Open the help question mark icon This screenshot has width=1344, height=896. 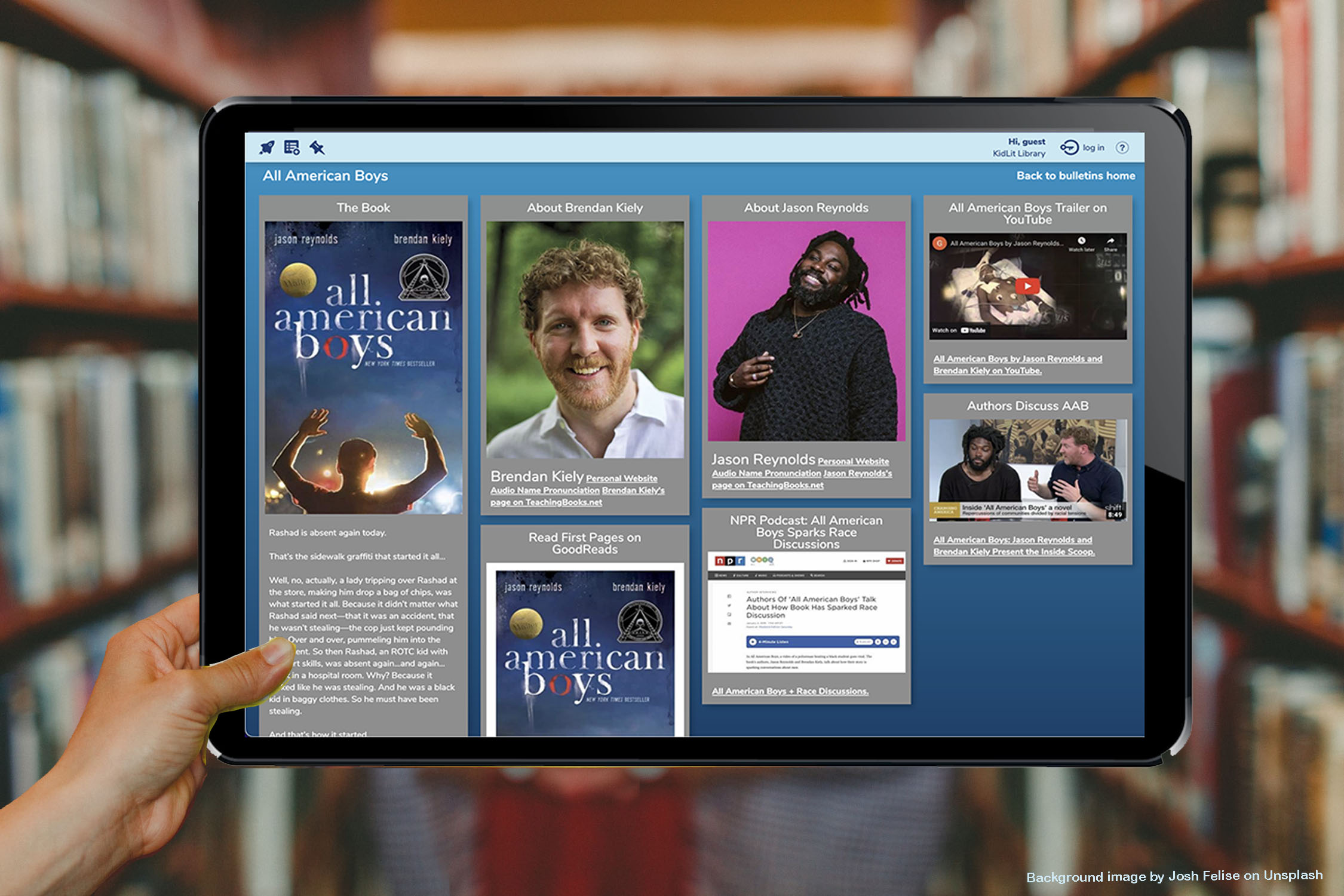click(1122, 148)
